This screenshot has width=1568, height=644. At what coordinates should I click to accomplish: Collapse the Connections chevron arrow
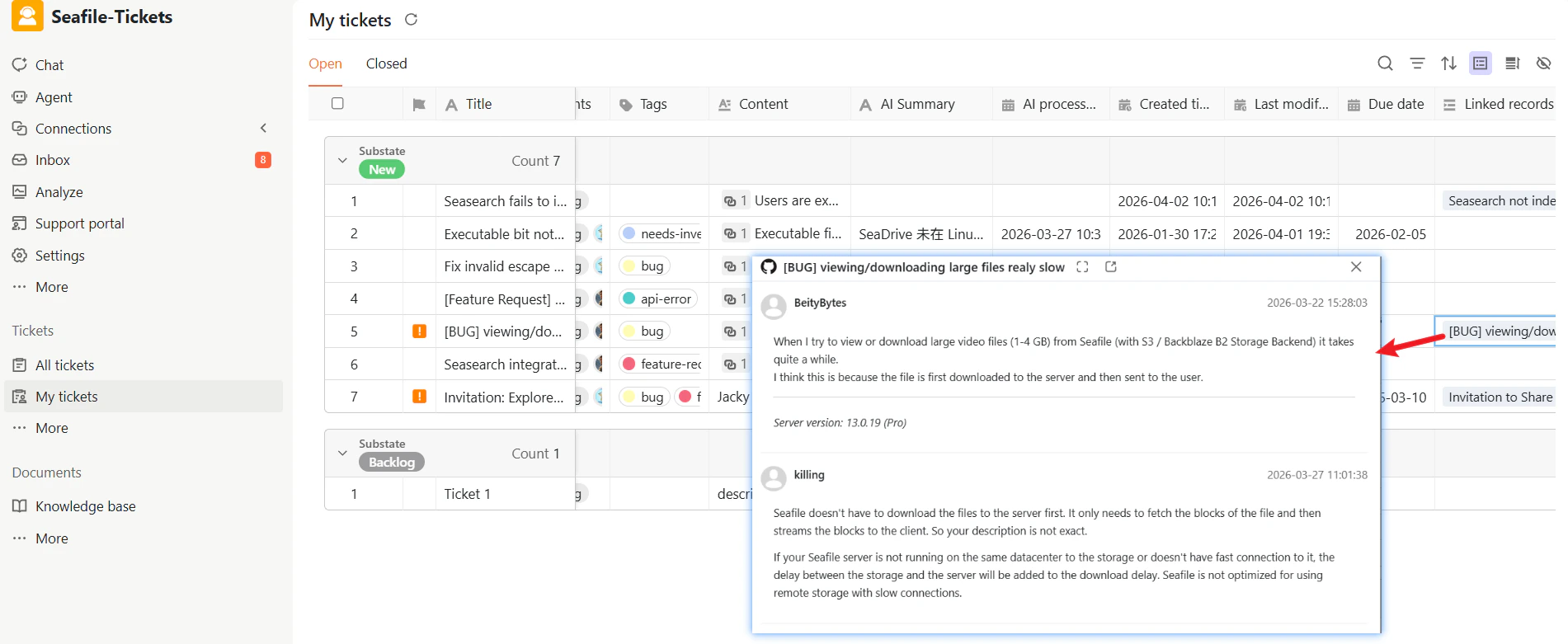click(x=264, y=128)
